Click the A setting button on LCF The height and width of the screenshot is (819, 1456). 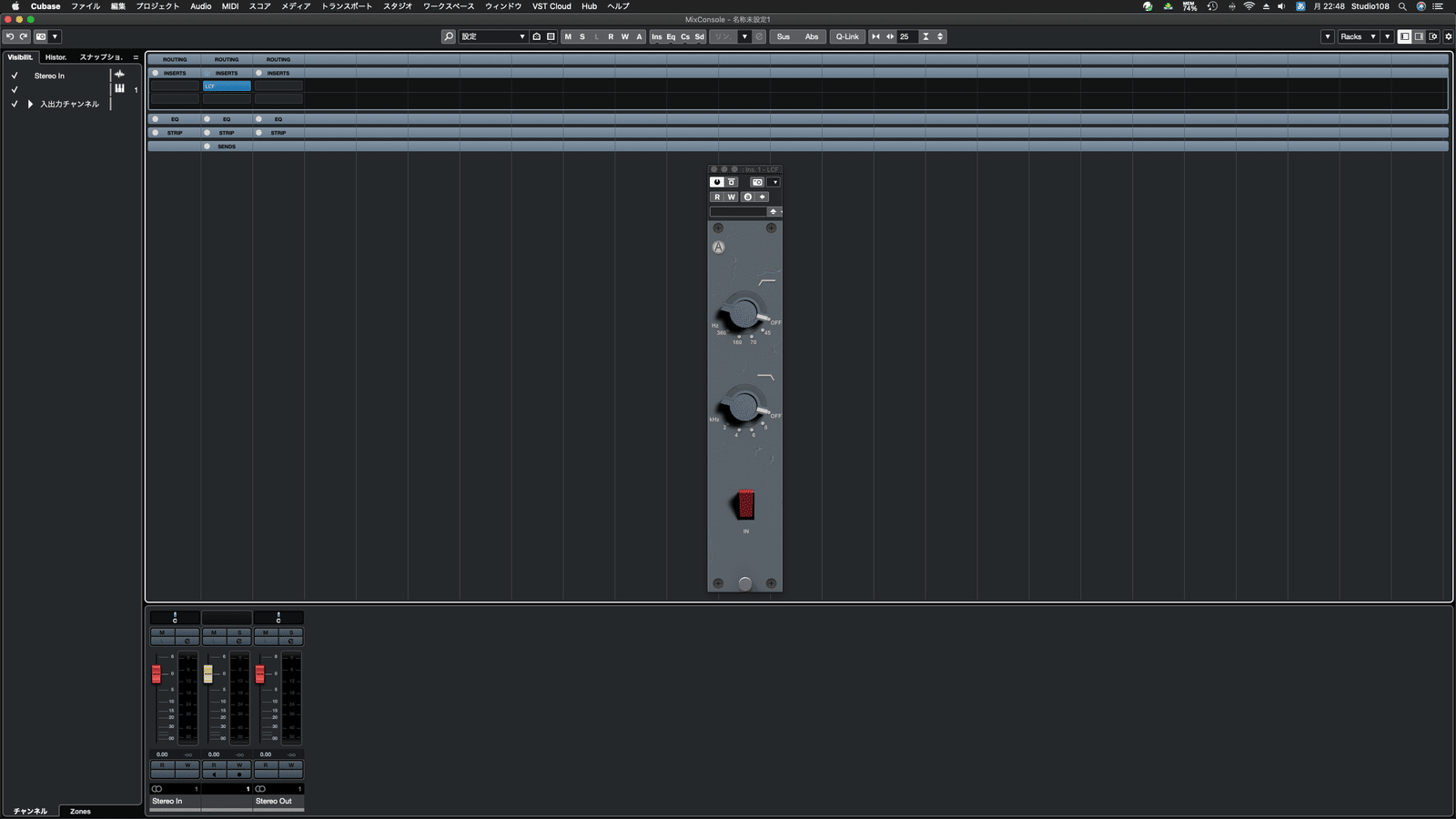(718, 247)
